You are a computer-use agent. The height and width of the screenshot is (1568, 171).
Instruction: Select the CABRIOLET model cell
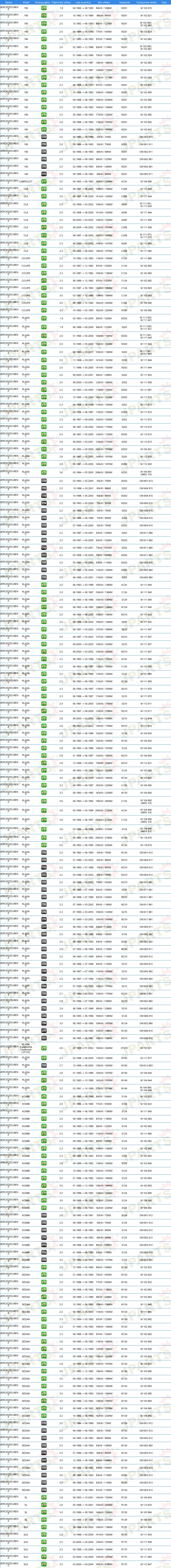[26, 181]
